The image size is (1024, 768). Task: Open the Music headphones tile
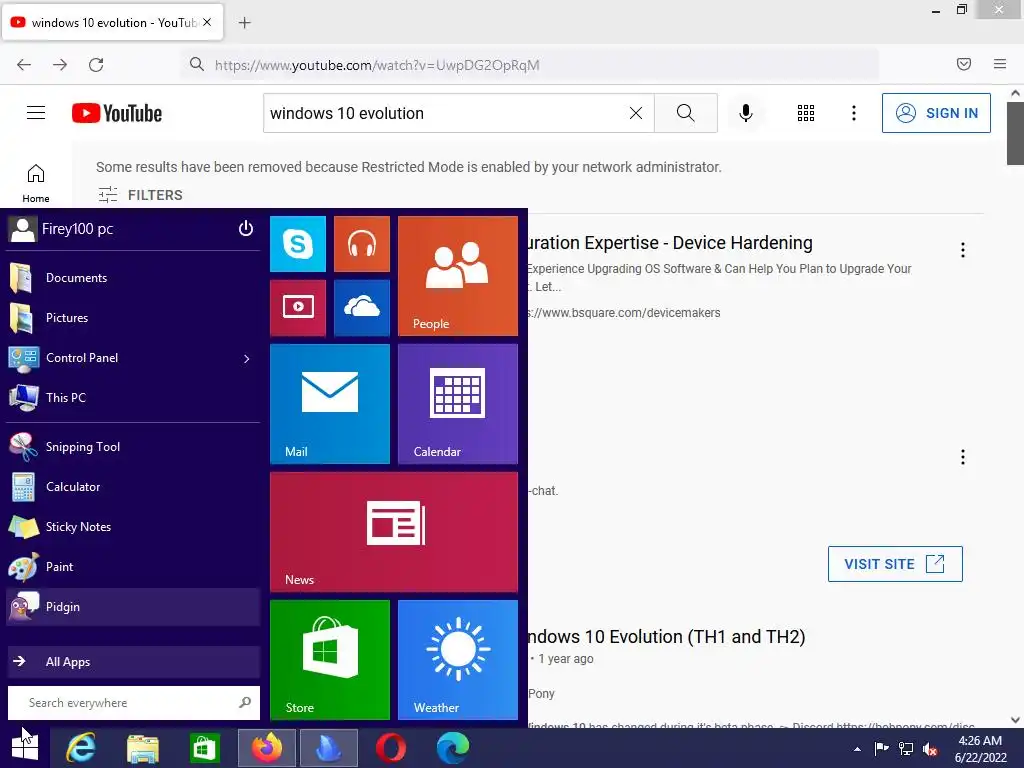point(362,244)
